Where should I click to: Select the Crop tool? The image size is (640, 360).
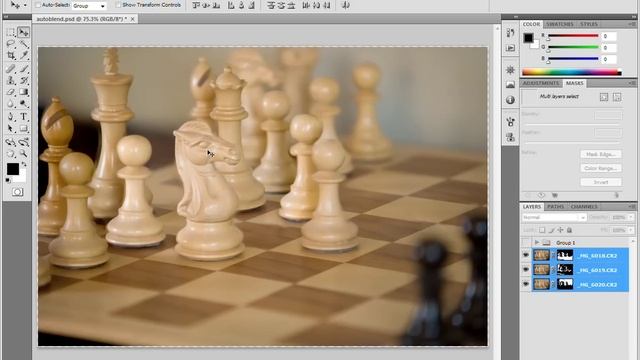[11, 56]
